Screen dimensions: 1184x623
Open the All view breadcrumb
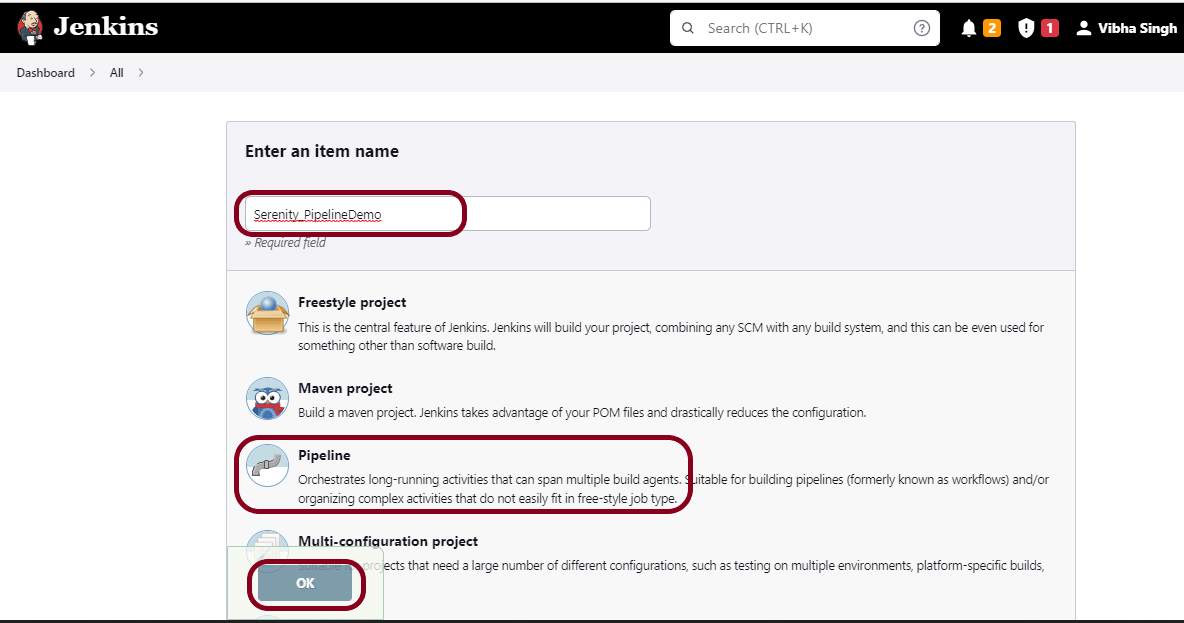point(117,73)
